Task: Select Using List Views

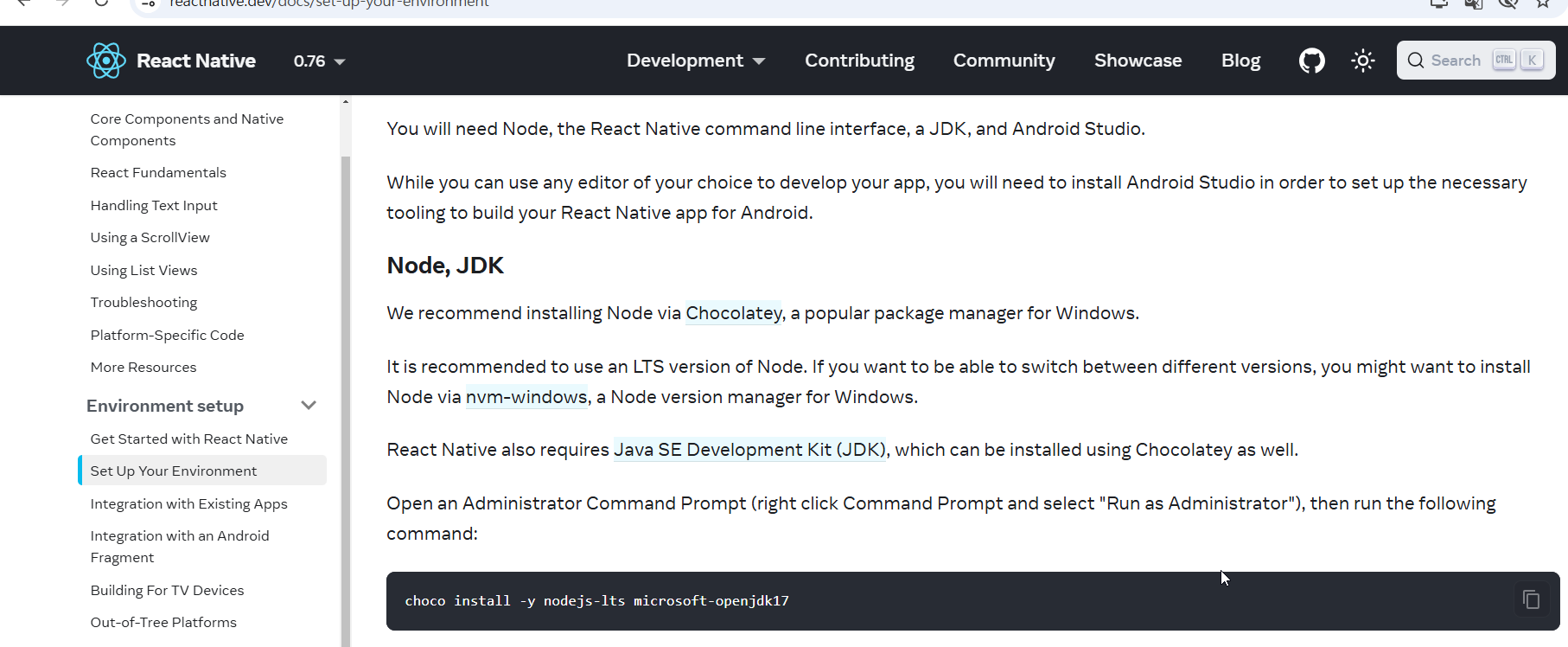Action: [x=143, y=270]
